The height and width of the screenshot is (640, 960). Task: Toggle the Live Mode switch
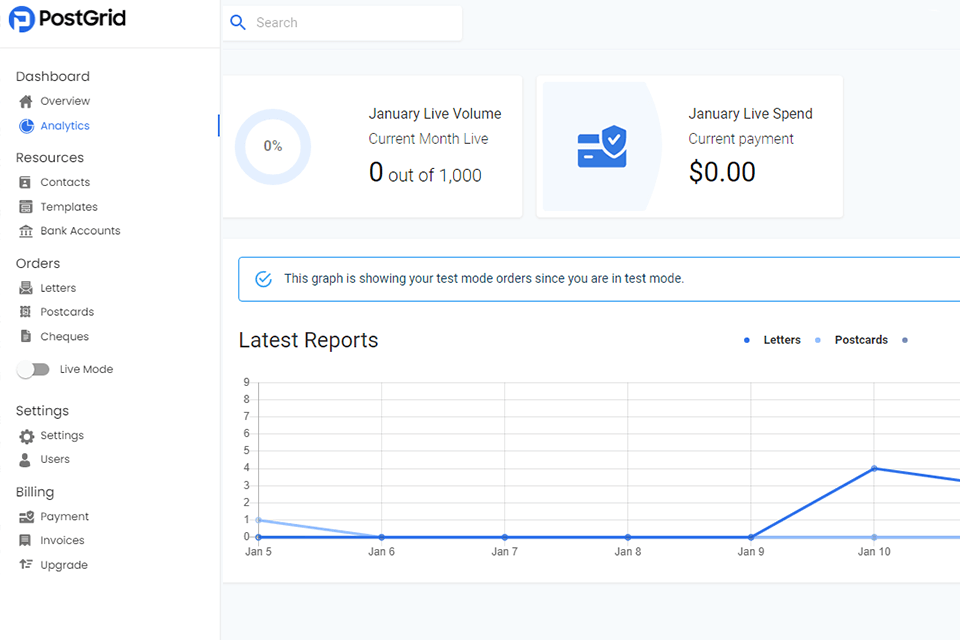33,369
